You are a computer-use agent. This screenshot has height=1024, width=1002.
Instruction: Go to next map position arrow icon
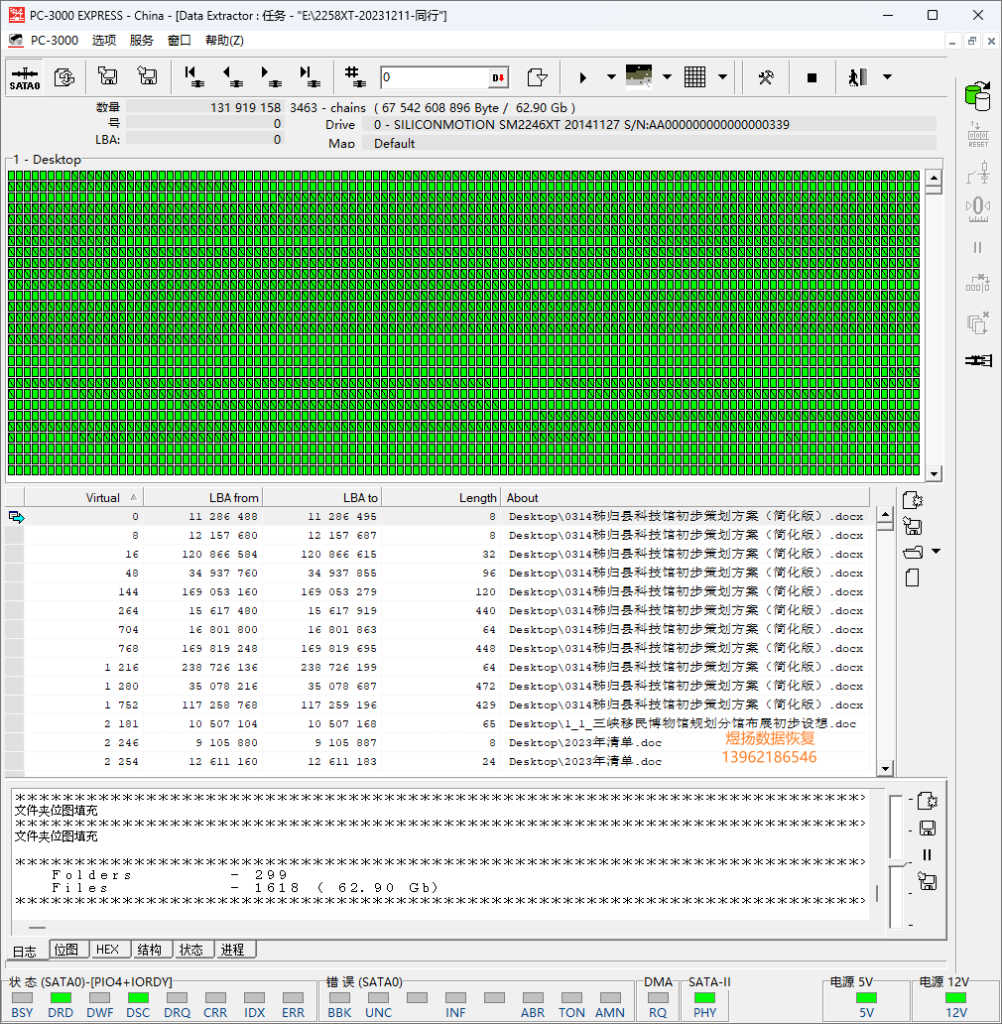(x=271, y=76)
